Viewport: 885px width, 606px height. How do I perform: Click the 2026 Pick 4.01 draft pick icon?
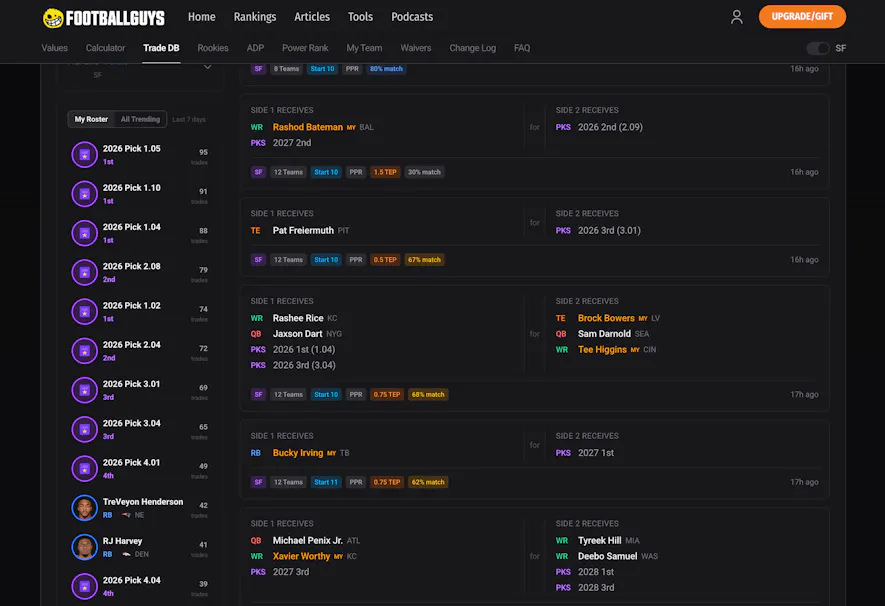[84, 468]
